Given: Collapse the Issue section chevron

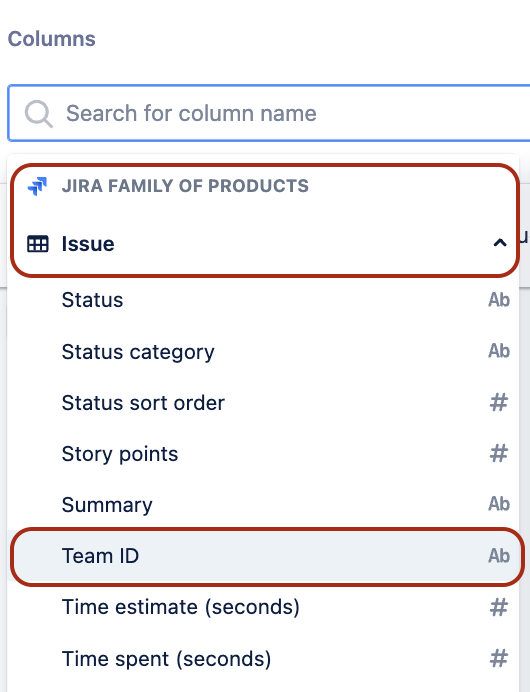Looking at the screenshot, I should (500, 243).
